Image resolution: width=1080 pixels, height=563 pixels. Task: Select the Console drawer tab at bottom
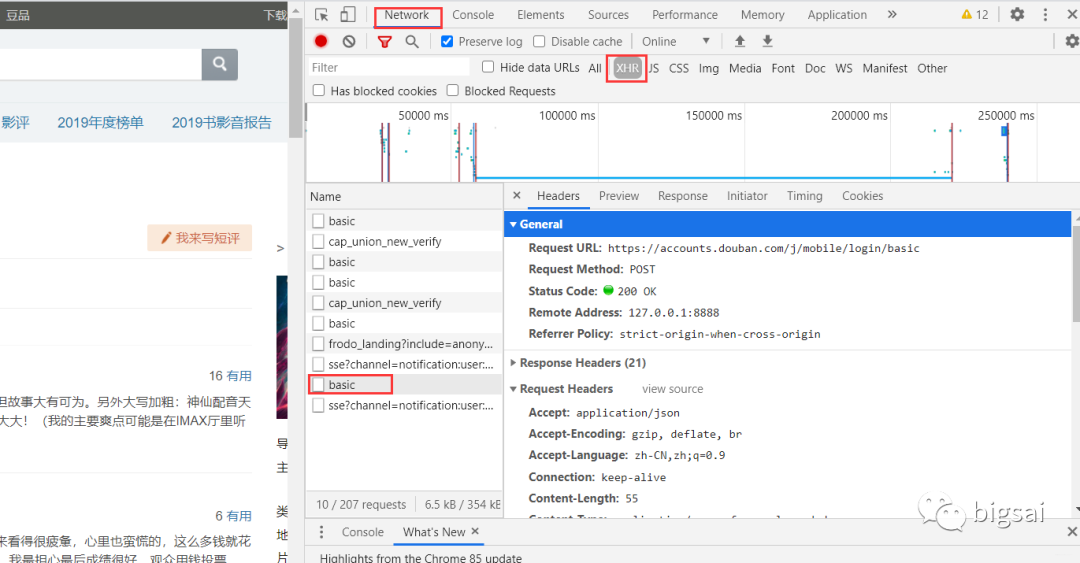362,532
